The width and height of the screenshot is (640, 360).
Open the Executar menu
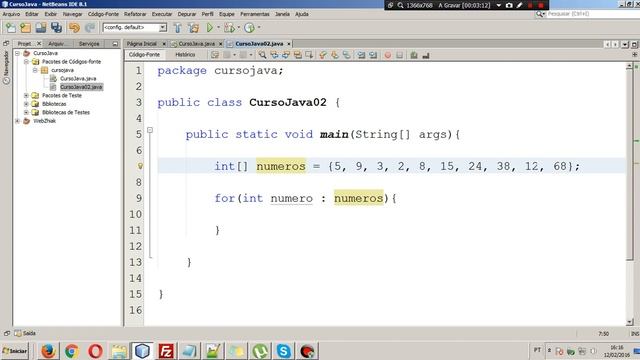(162, 14)
